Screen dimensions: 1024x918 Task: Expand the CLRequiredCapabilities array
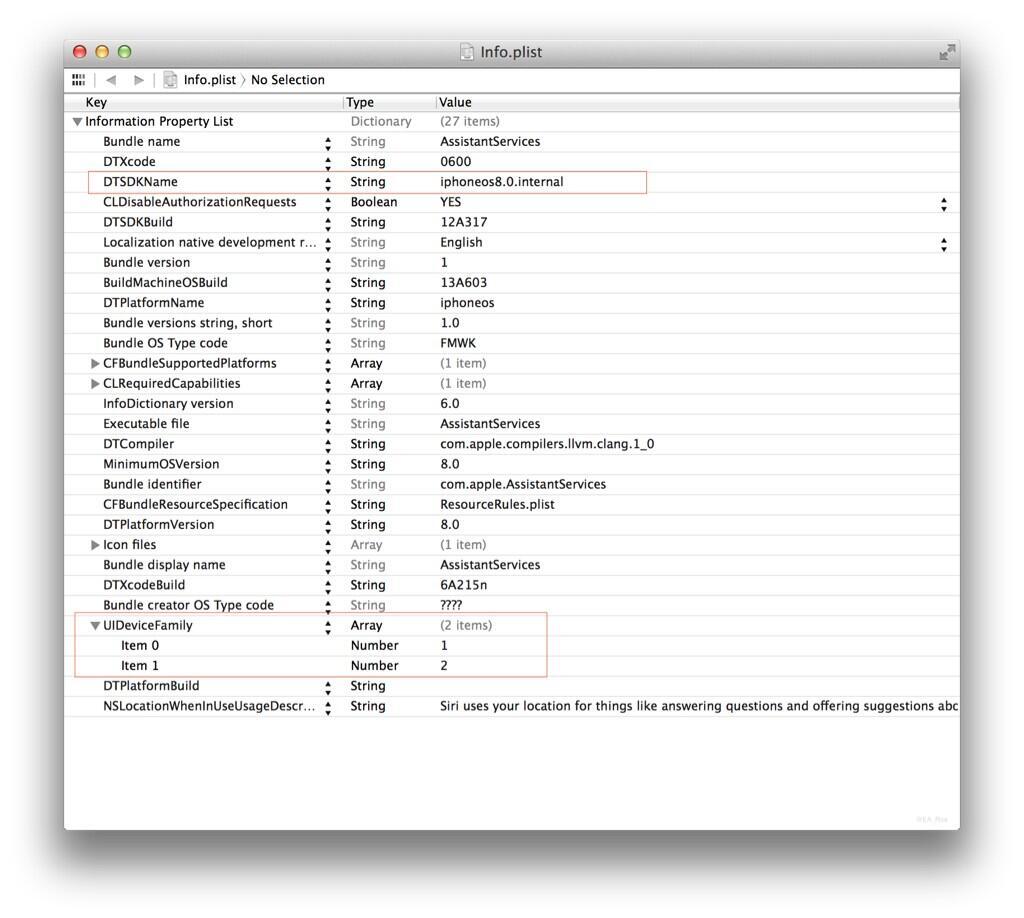(x=95, y=383)
